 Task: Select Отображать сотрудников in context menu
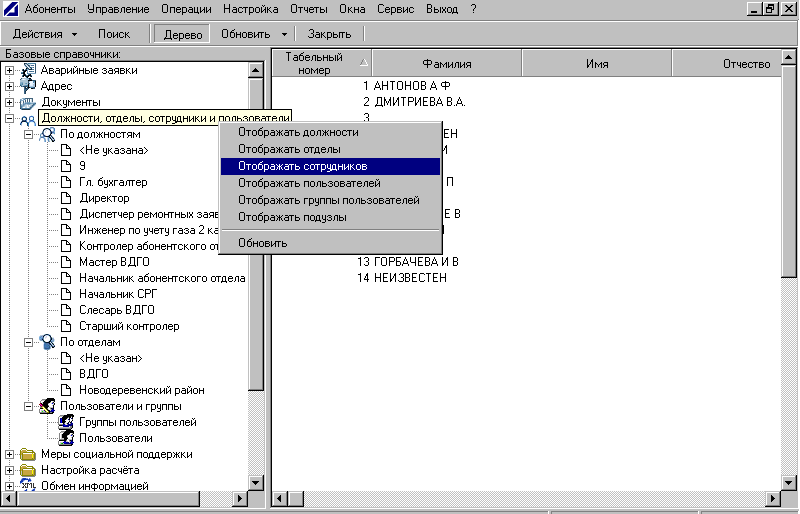[303, 166]
